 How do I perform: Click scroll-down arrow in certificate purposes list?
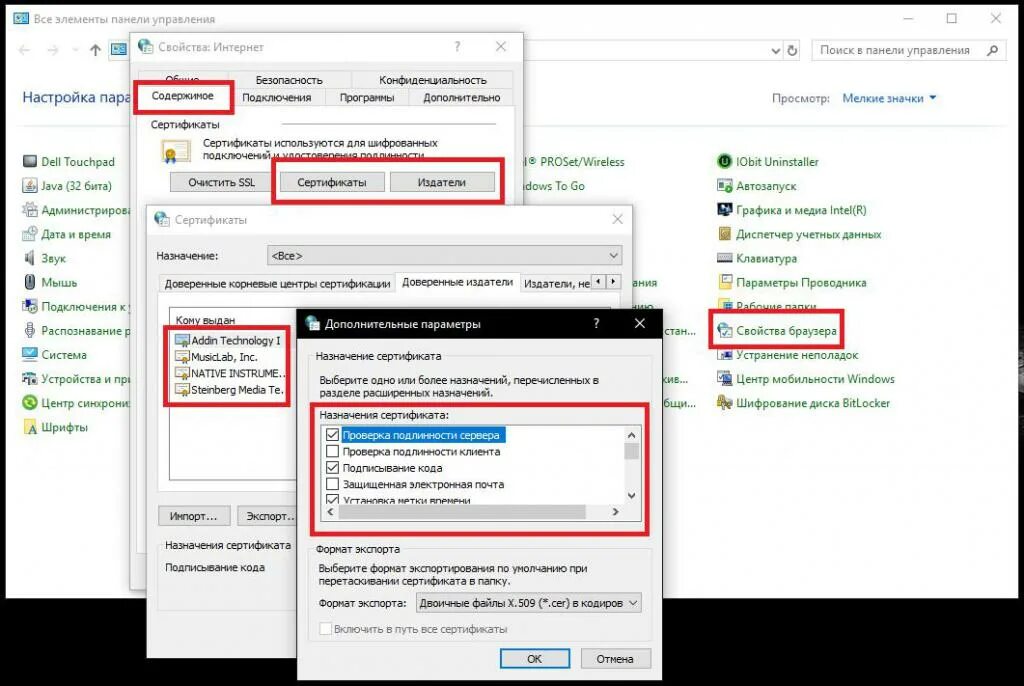point(632,496)
